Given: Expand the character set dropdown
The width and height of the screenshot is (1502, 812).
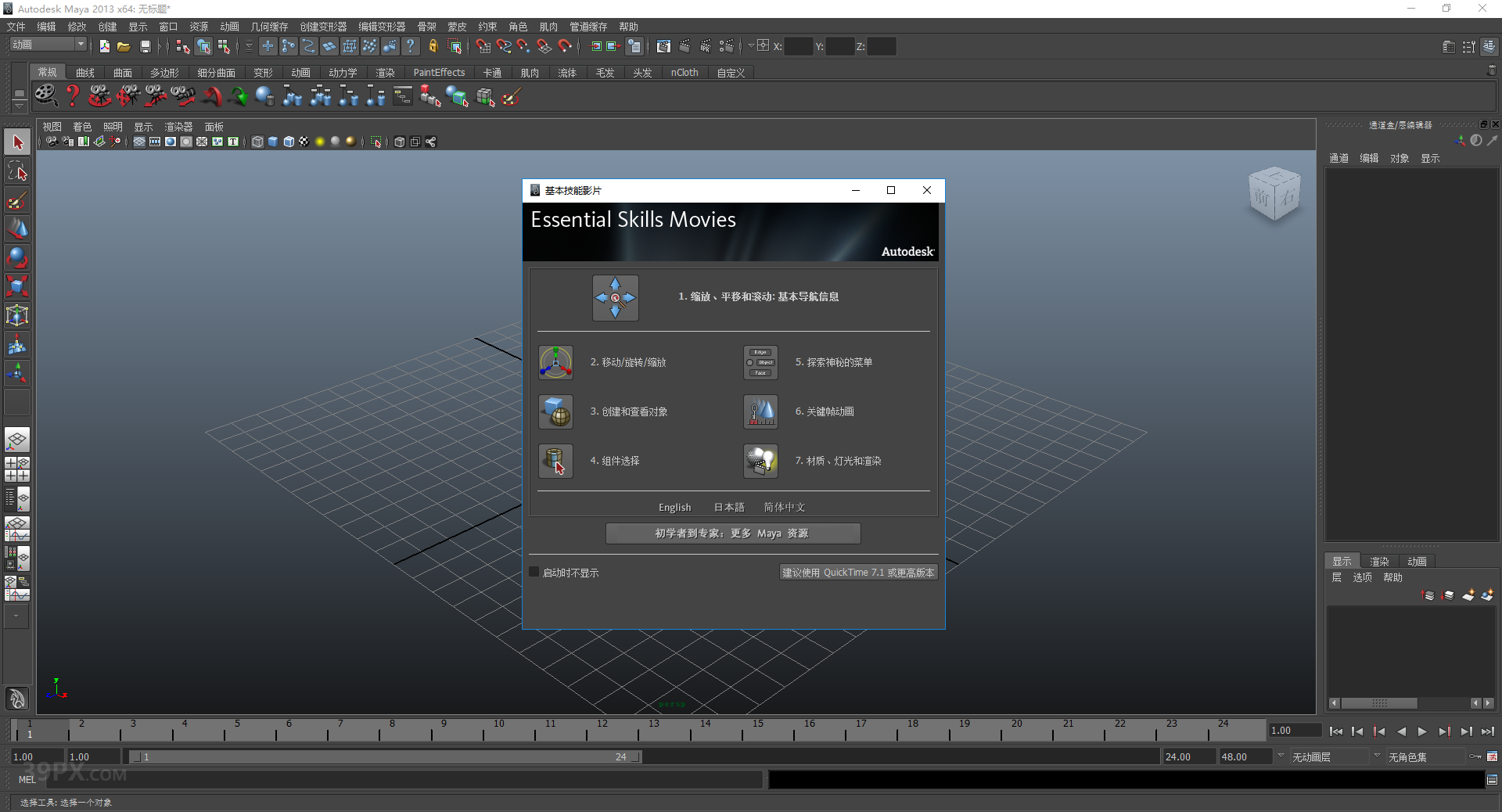Looking at the screenshot, I should [x=1377, y=756].
